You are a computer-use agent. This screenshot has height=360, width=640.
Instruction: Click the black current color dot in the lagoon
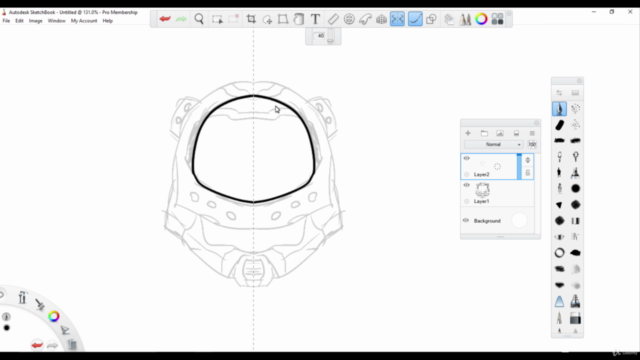click(7, 328)
